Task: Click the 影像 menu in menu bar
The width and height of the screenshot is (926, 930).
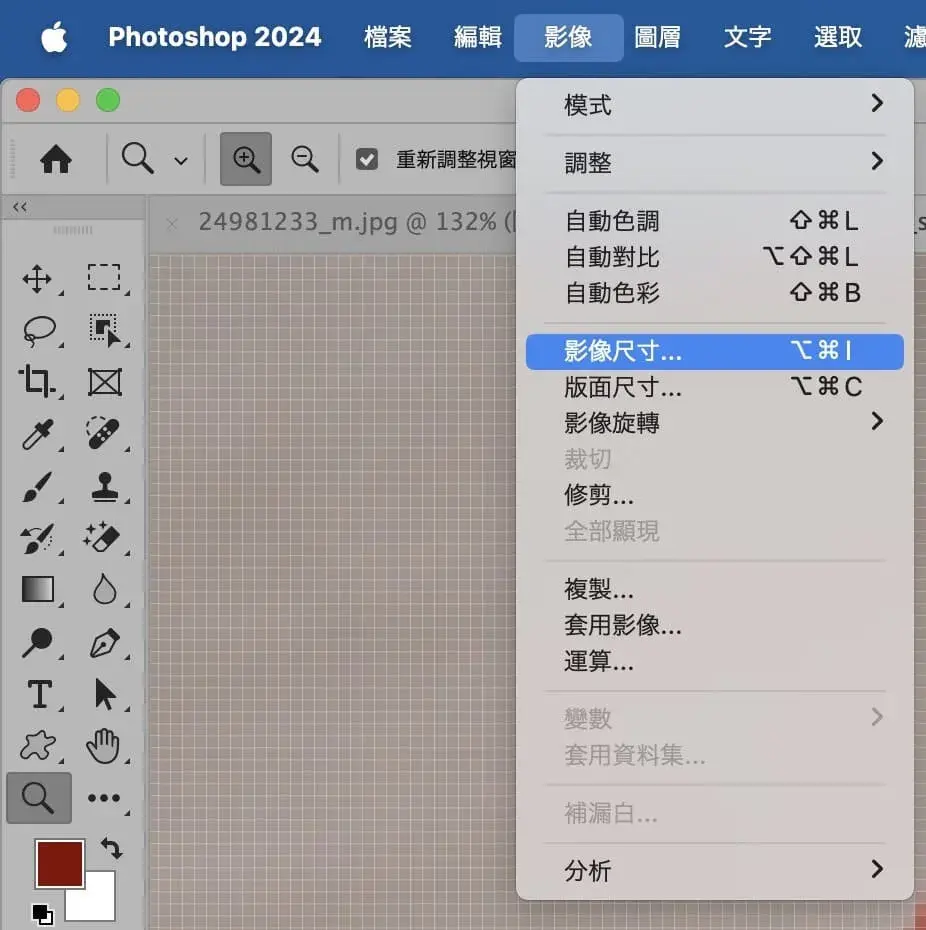Action: [568, 37]
